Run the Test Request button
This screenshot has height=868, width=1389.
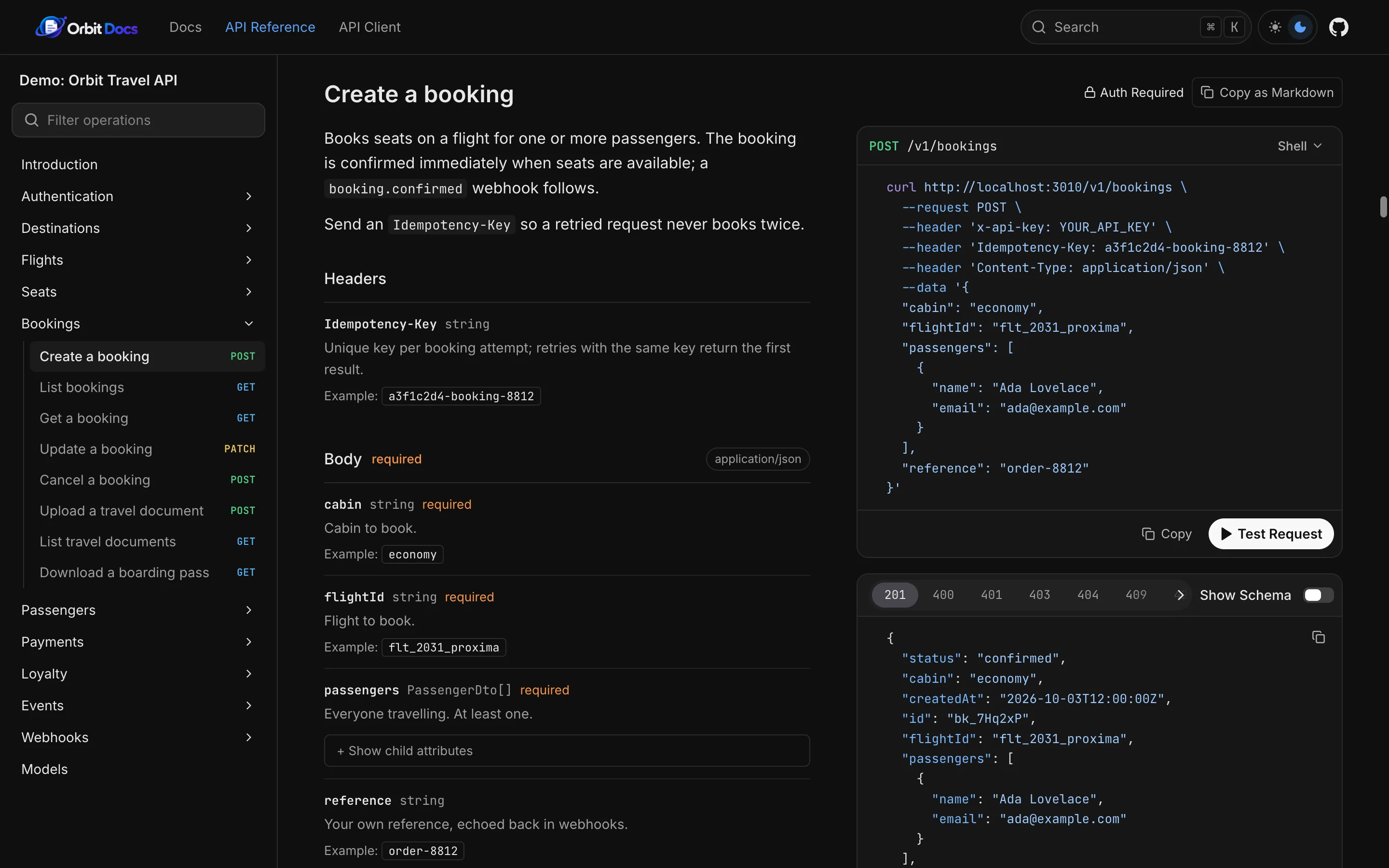[1271, 534]
